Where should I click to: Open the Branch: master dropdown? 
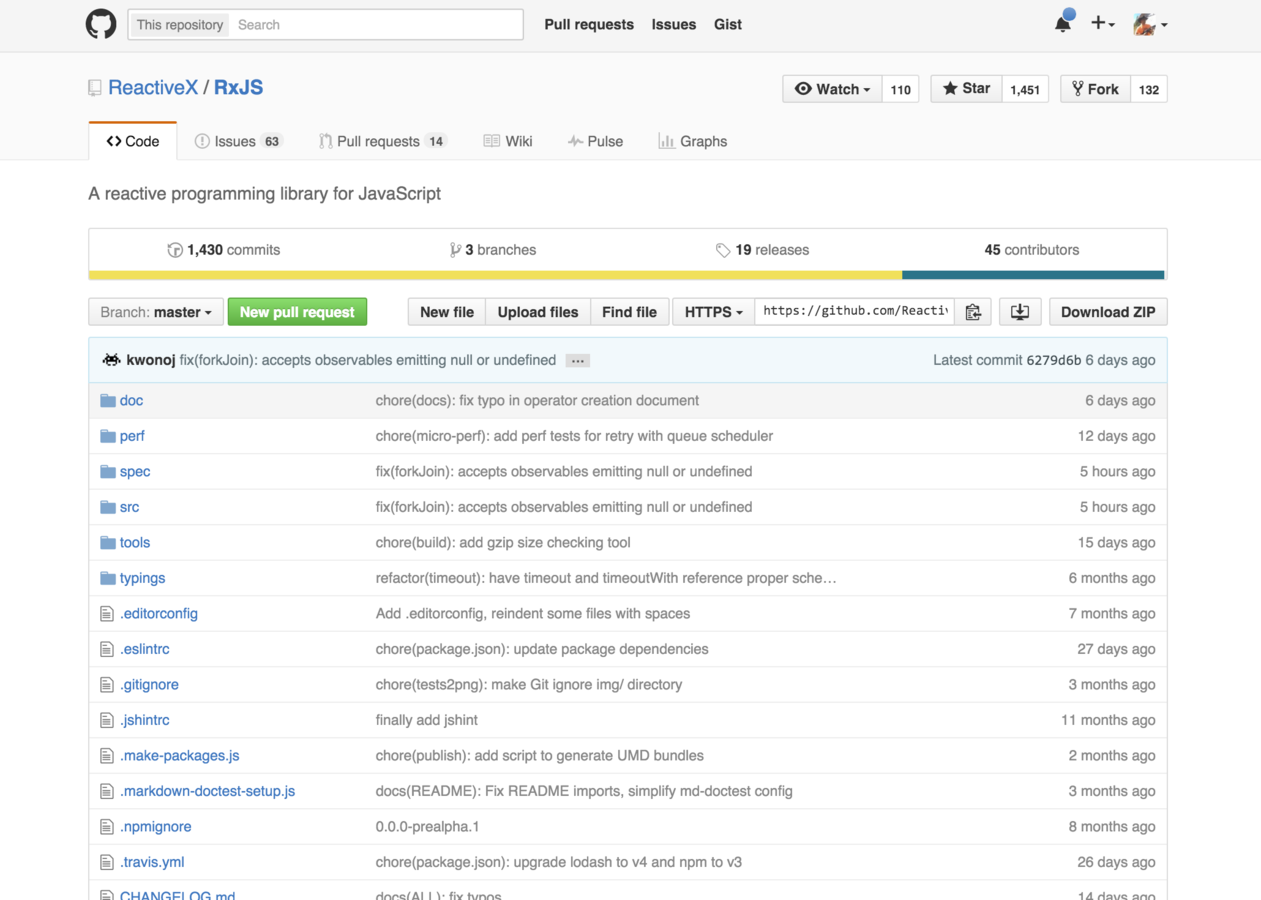(155, 312)
